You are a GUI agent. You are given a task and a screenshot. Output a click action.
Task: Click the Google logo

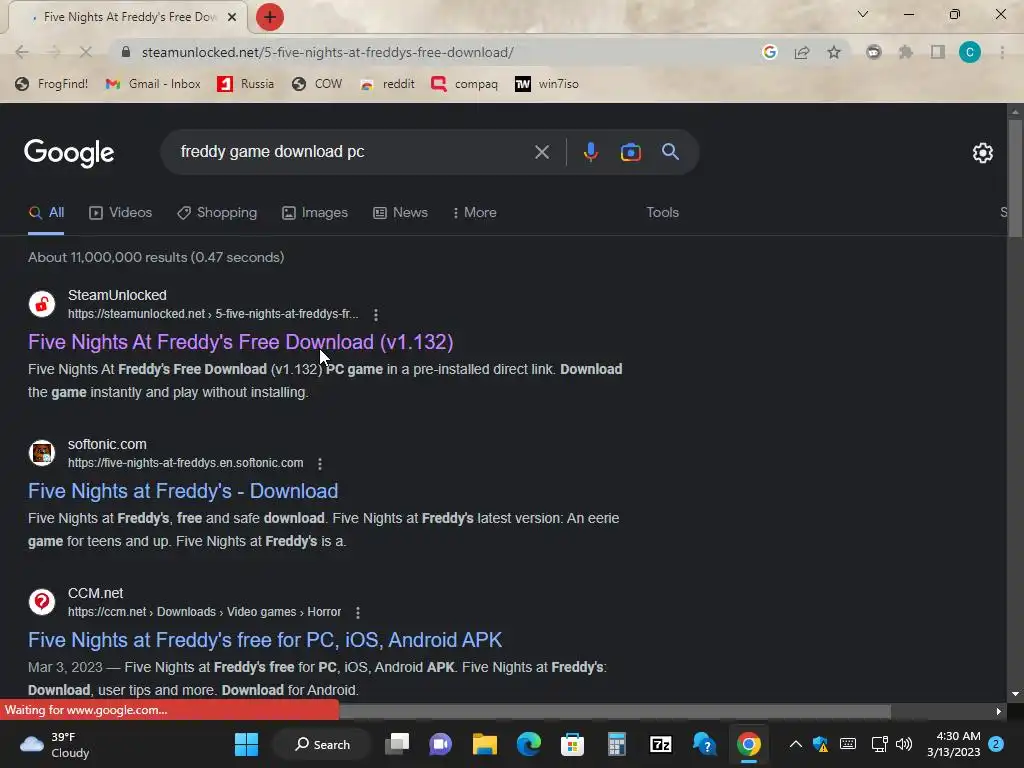tap(69, 153)
